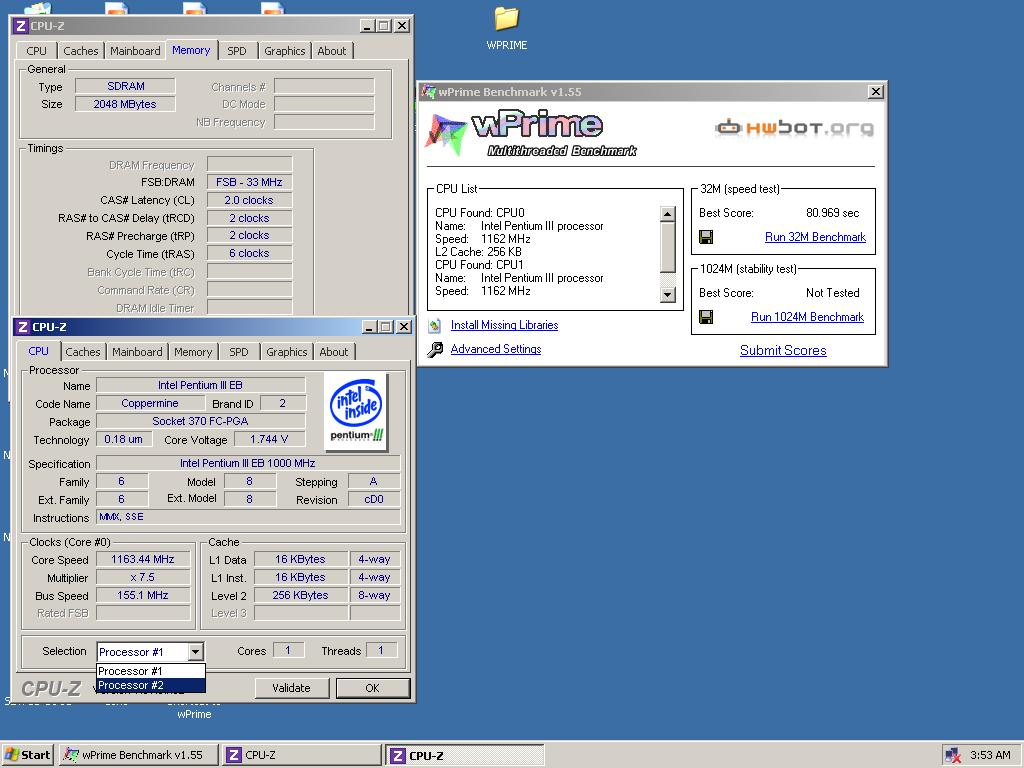This screenshot has width=1024, height=768.
Task: Click the CPU-Z title icon in Memory window
Action: coord(21,26)
